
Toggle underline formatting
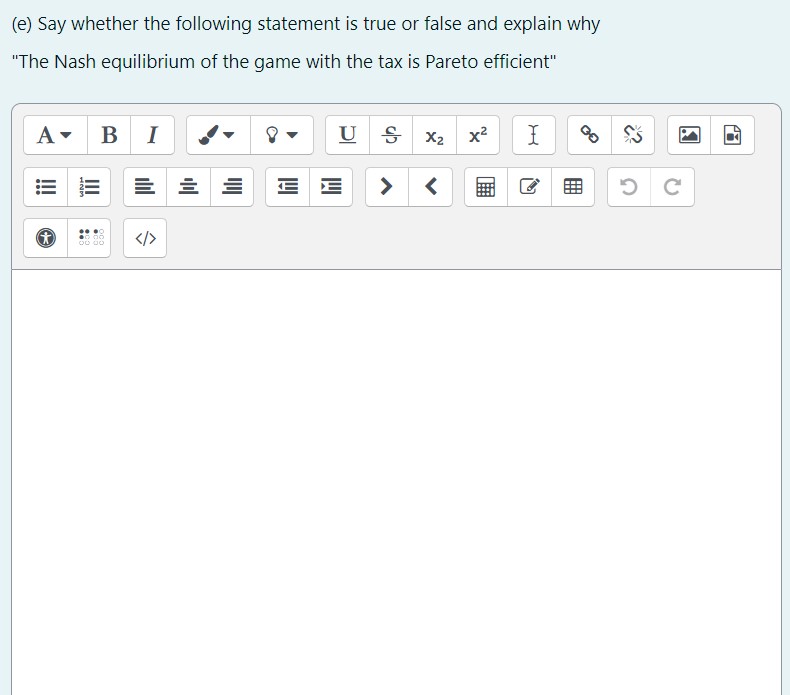(x=348, y=135)
